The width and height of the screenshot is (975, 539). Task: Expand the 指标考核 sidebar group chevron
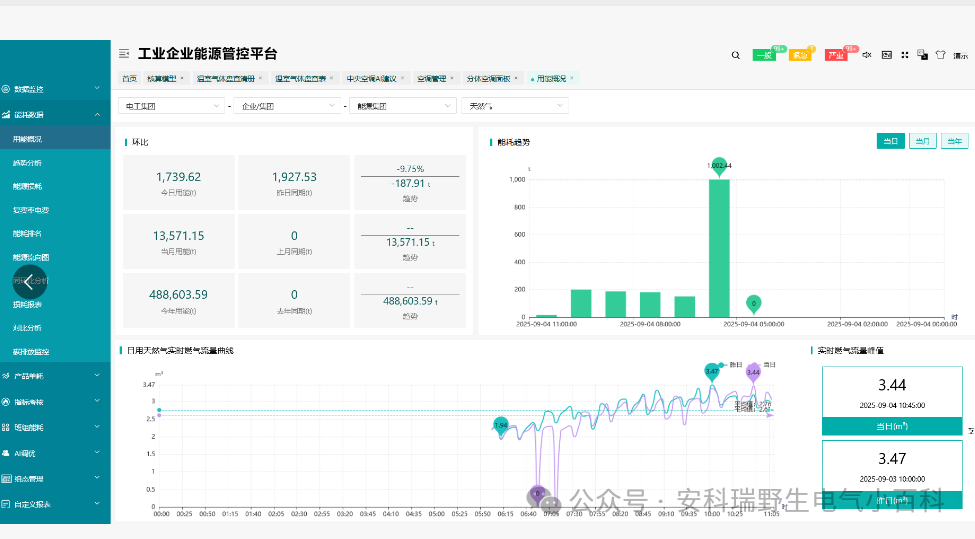[97, 401]
